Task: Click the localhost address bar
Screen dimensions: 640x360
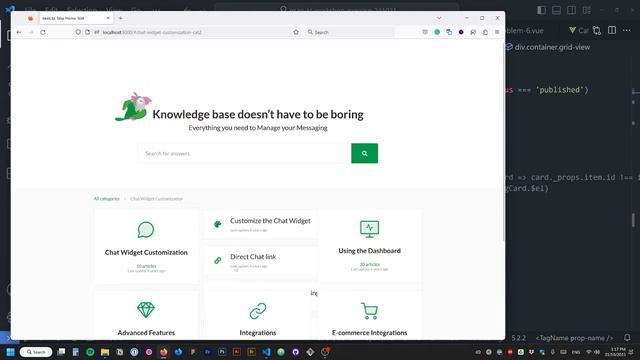Action: pos(188,32)
